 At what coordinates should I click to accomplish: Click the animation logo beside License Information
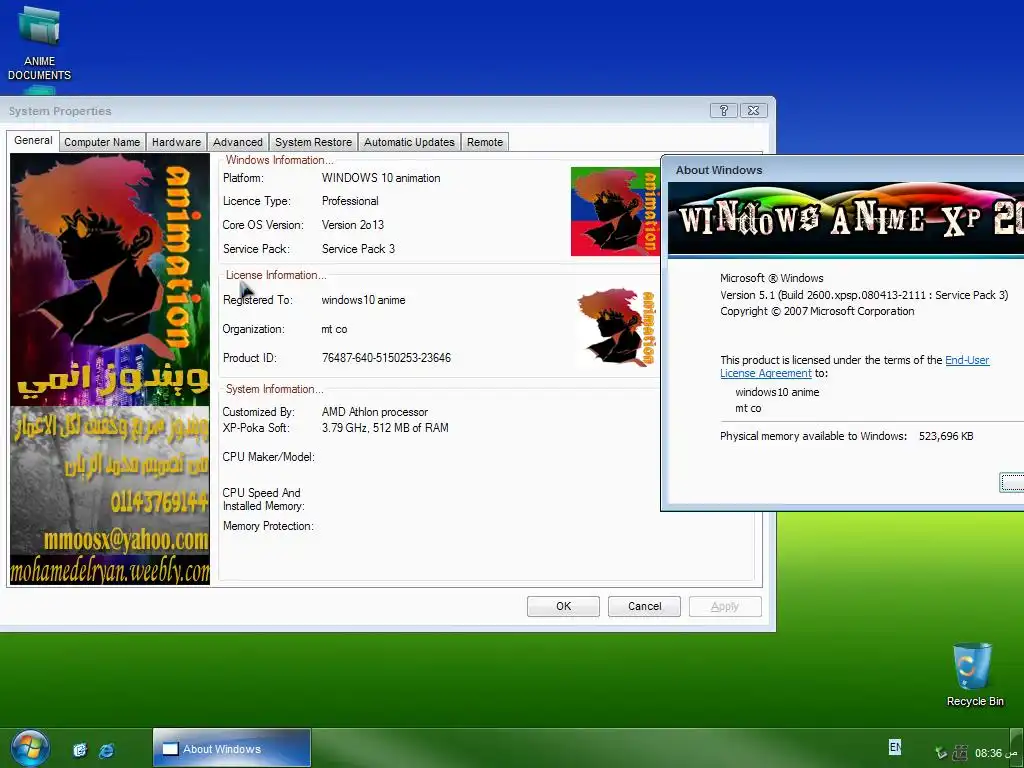(x=616, y=328)
